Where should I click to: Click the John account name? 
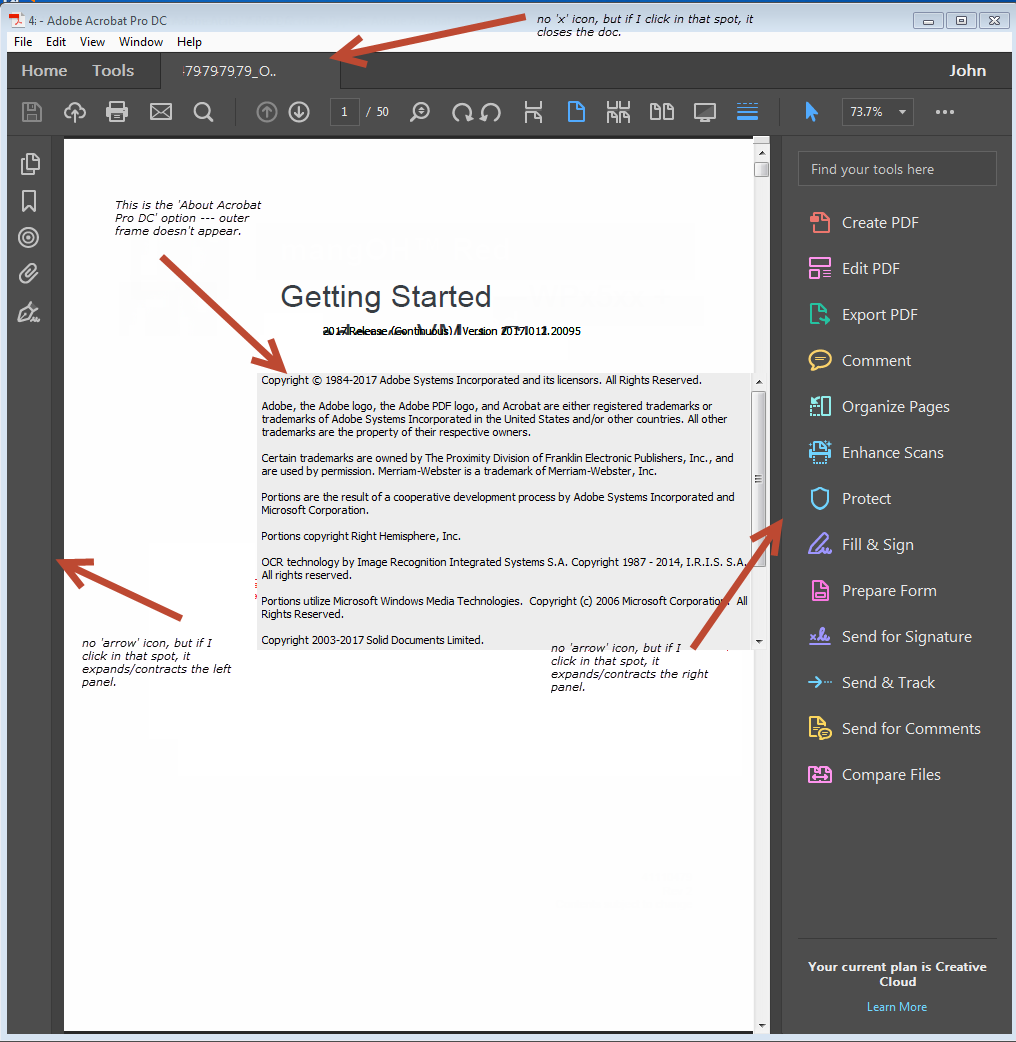click(967, 70)
